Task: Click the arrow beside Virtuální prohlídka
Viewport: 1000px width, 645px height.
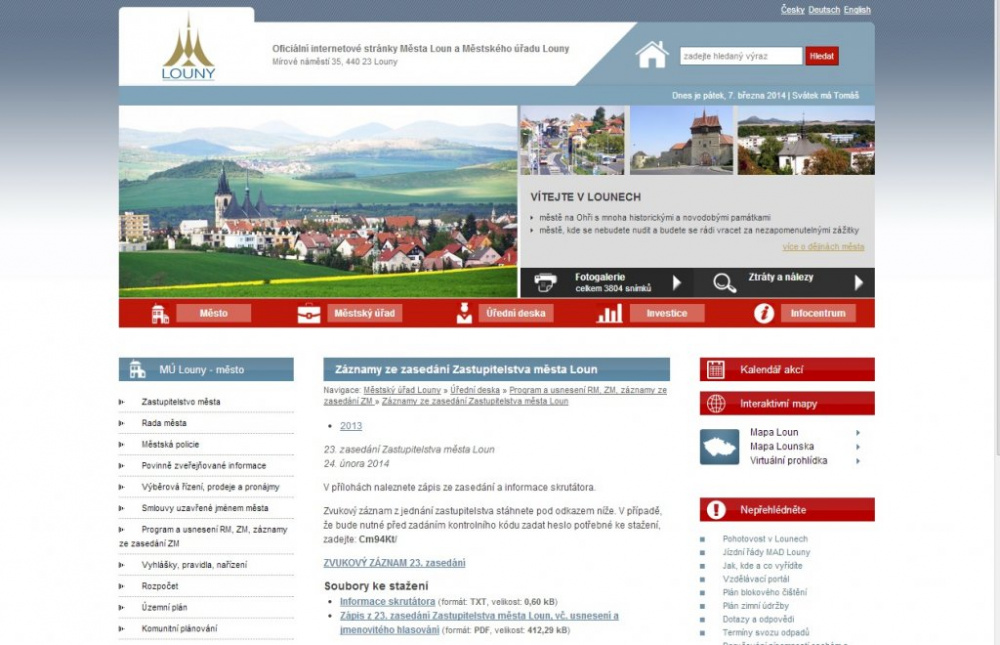Action: coord(858,461)
